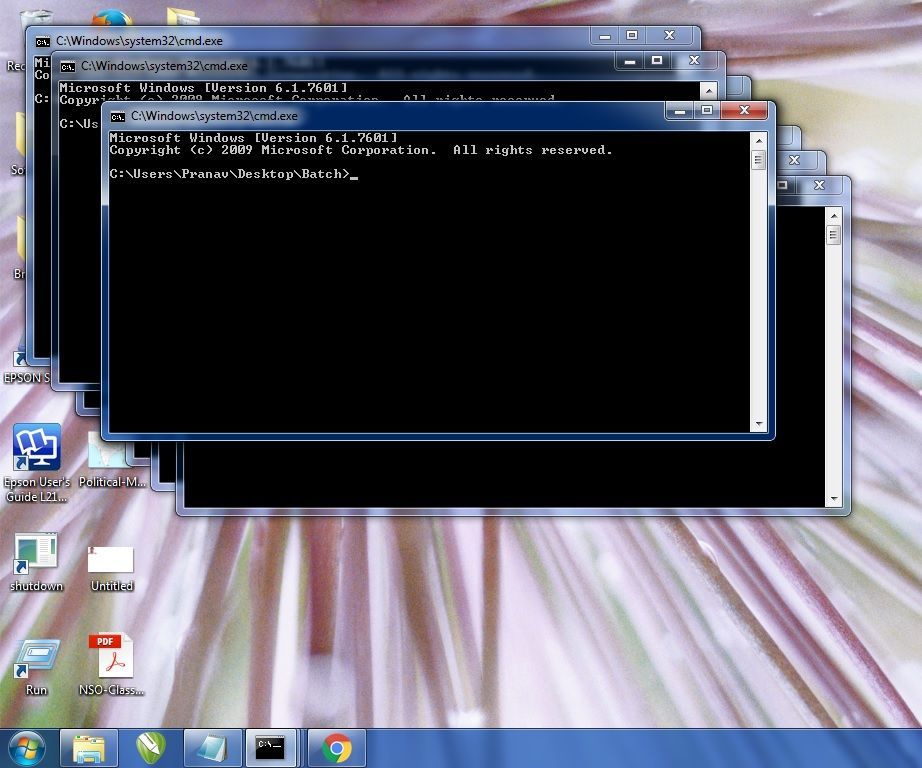The height and width of the screenshot is (768, 922).
Task: Open the second cmd window system menu icon
Action: click(68, 66)
